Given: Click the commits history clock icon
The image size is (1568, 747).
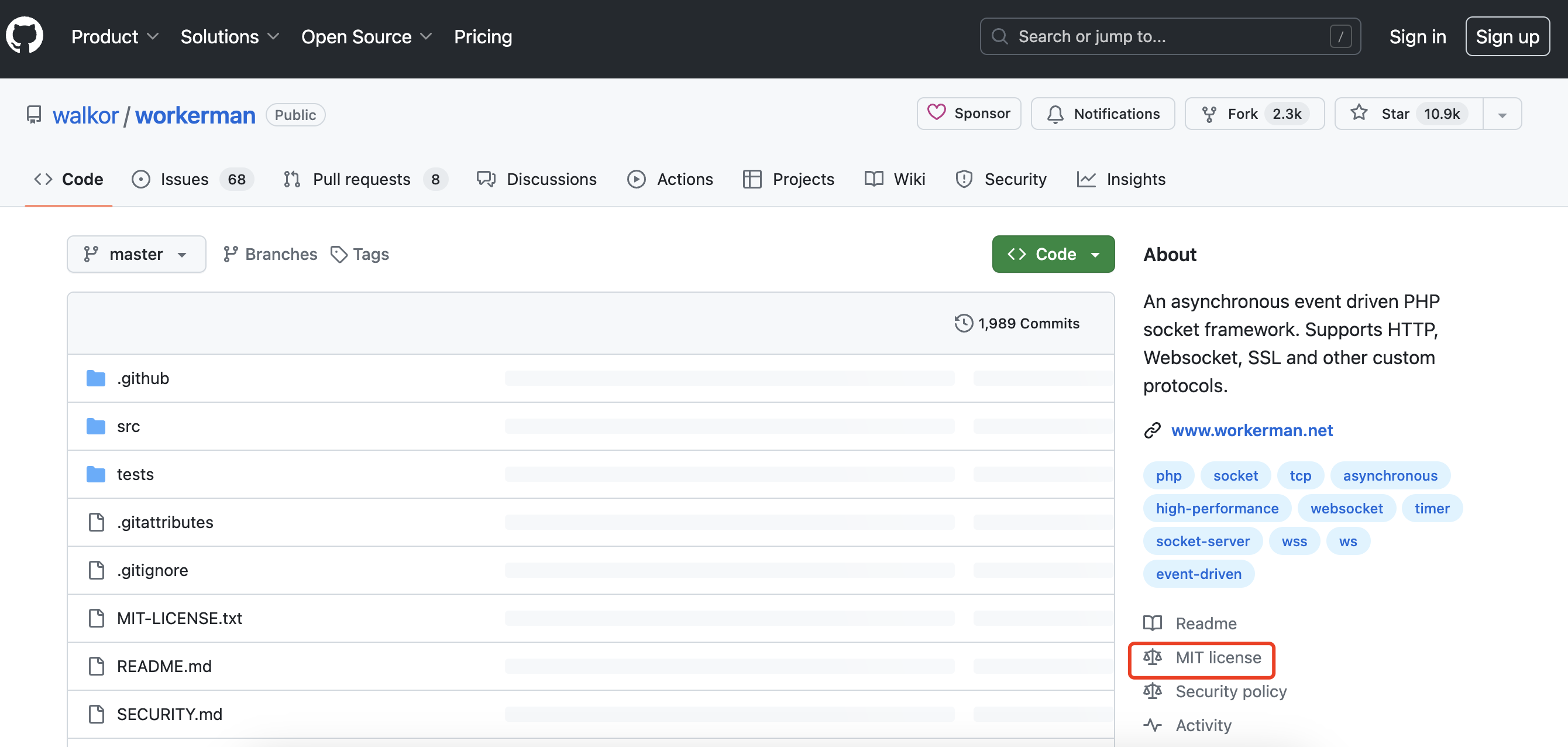Looking at the screenshot, I should click(x=964, y=324).
